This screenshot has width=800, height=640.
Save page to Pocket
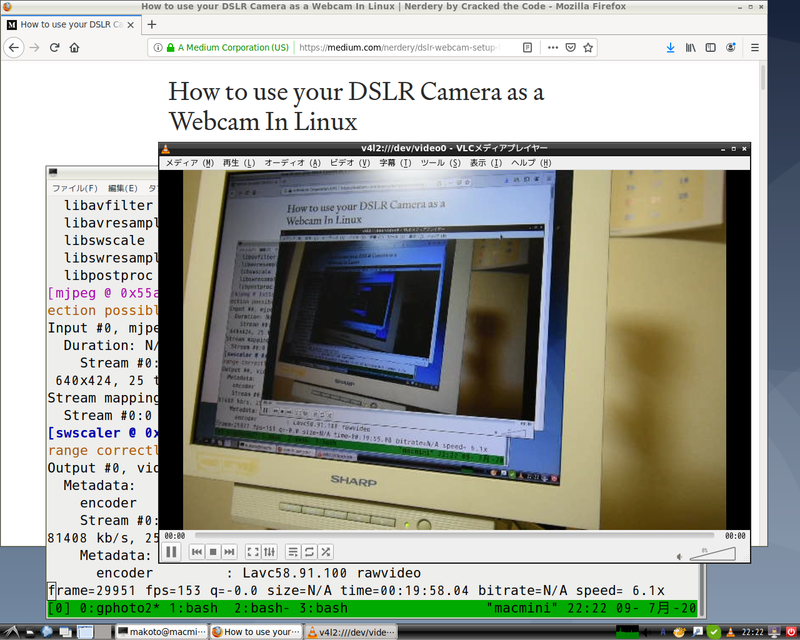570,47
